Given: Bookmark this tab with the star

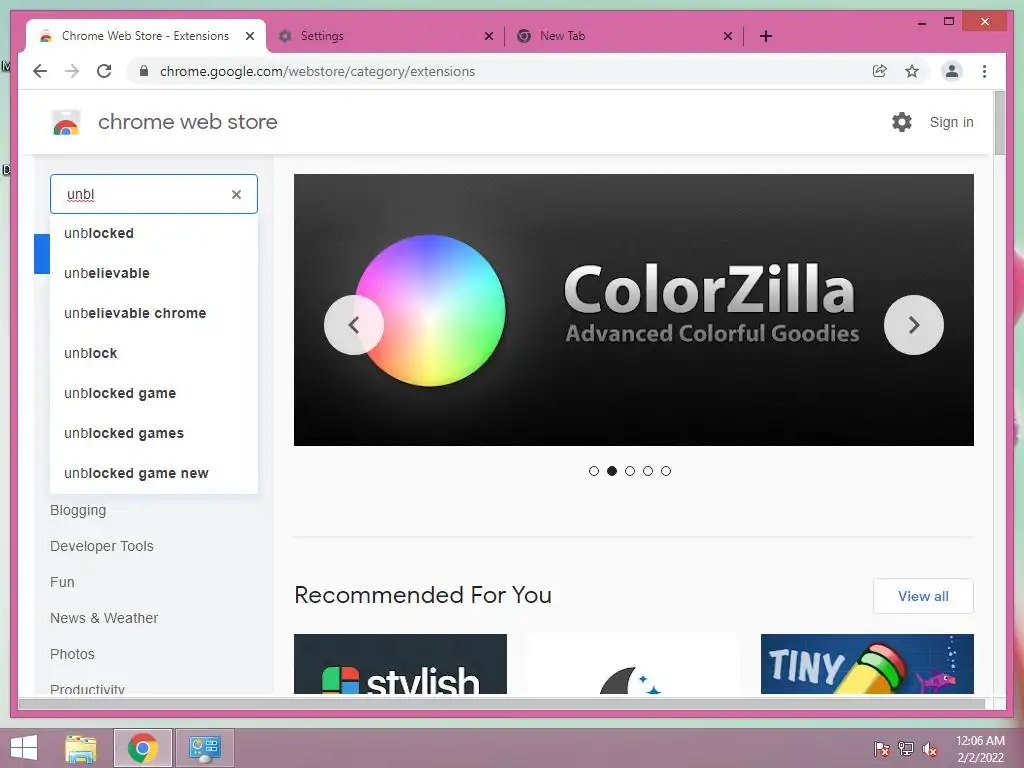Looking at the screenshot, I should [x=912, y=71].
